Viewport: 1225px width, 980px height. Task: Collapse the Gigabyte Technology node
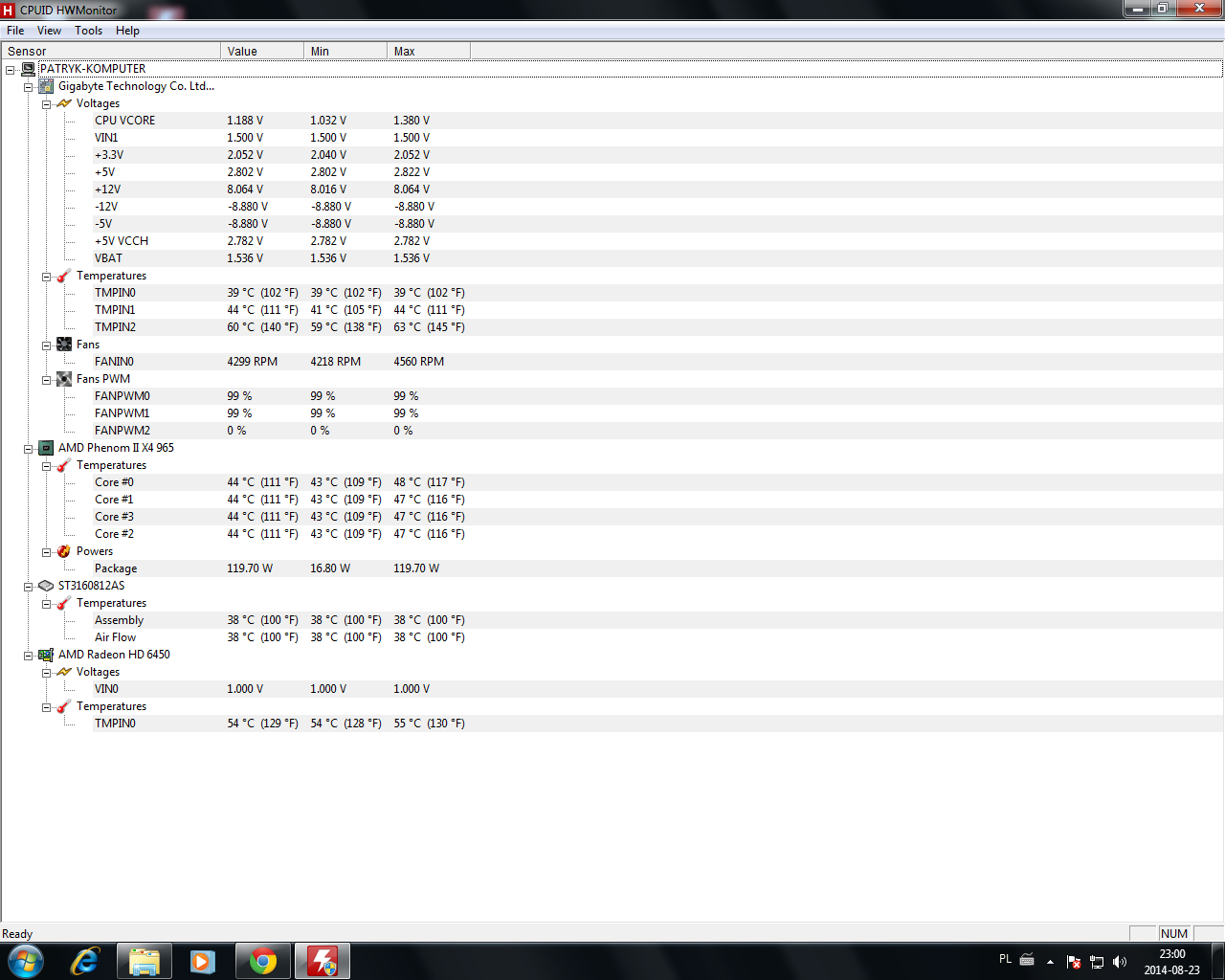(29, 87)
